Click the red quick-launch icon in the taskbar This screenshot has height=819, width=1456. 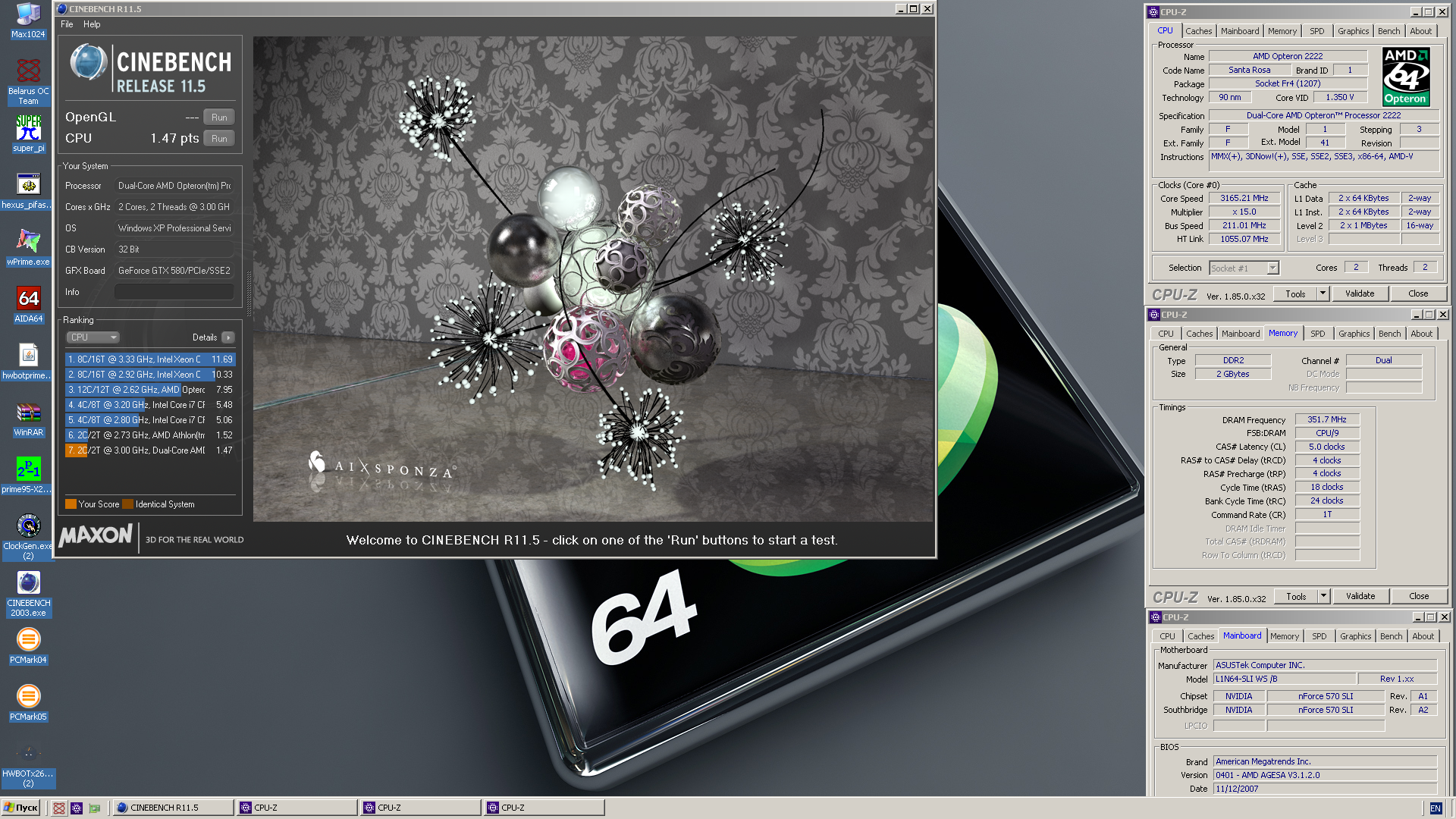[x=58, y=808]
